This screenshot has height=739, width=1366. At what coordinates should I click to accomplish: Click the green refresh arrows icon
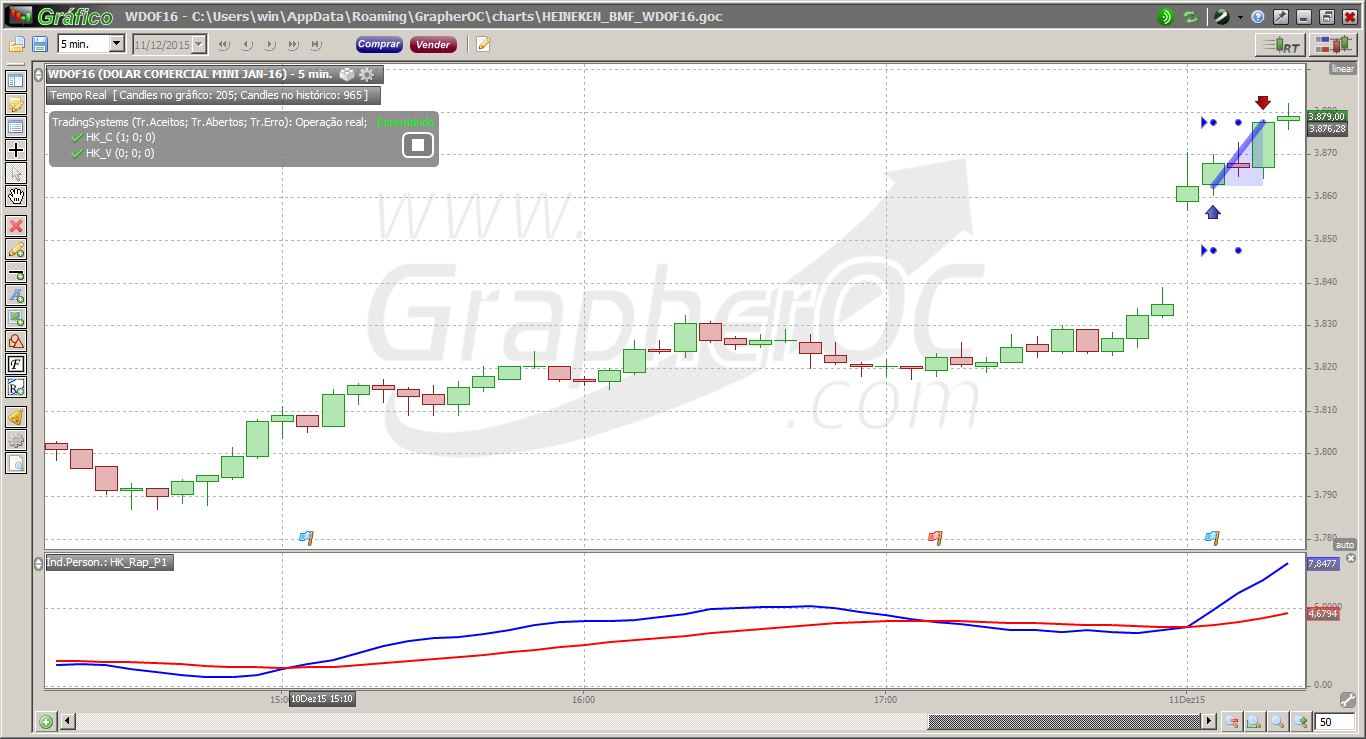click(1190, 17)
